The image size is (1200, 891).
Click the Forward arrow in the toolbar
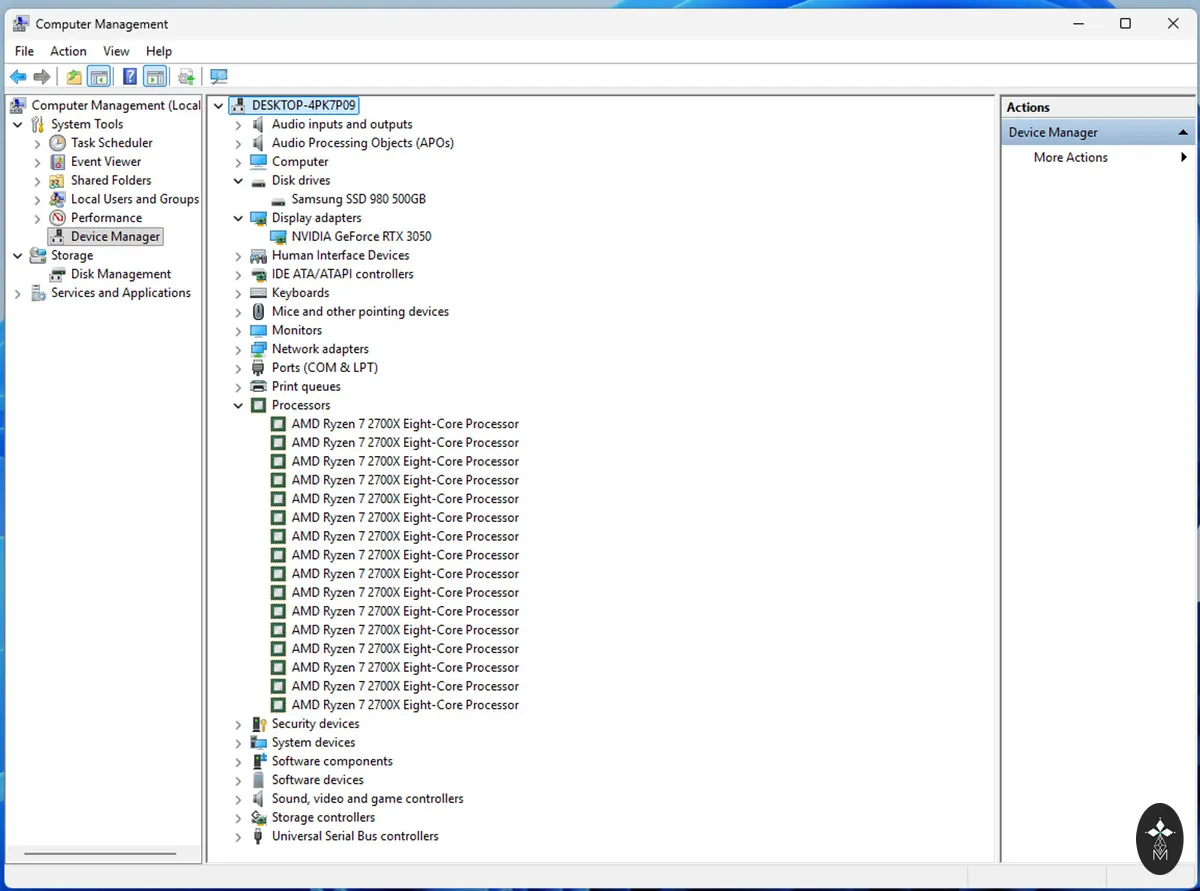point(42,77)
